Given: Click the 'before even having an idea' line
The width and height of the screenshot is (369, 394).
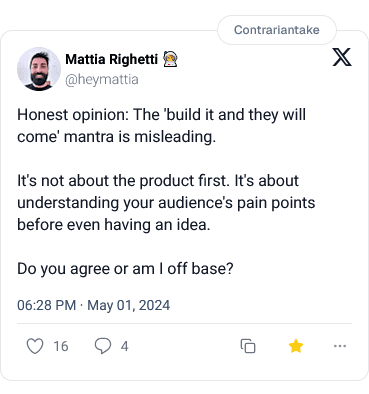Looking at the screenshot, I should 114,225.
